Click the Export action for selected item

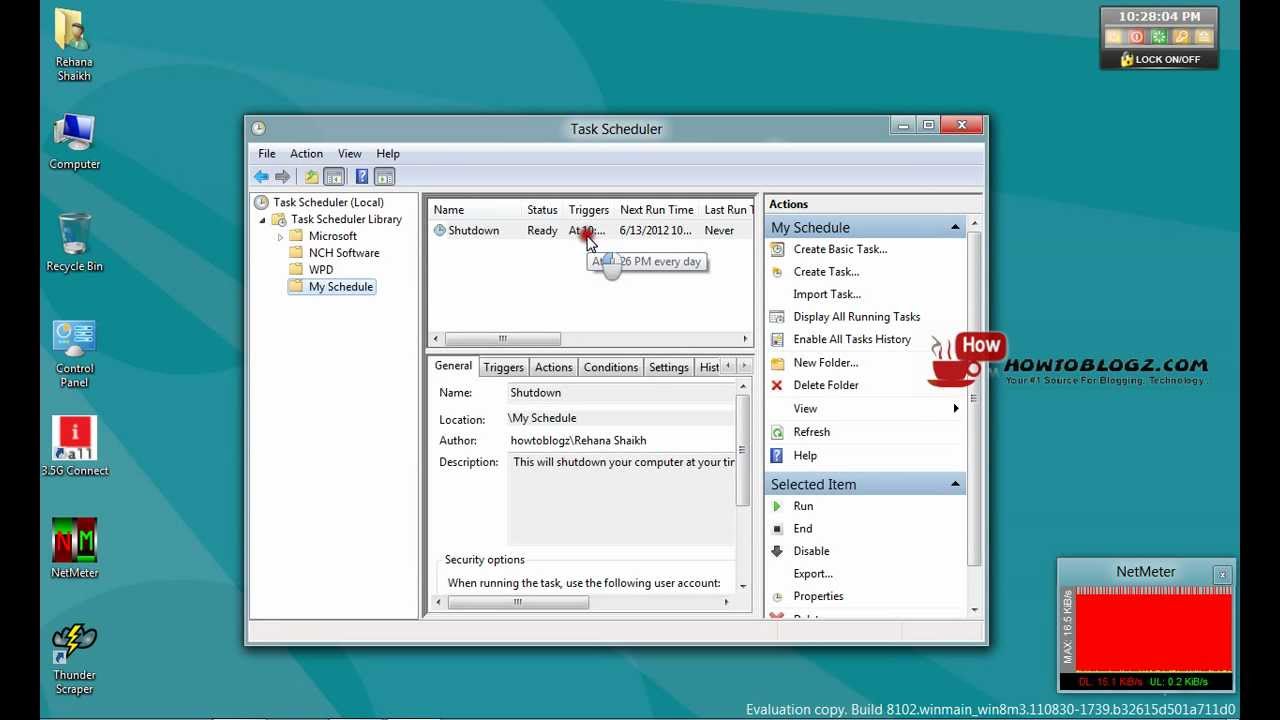click(x=813, y=574)
